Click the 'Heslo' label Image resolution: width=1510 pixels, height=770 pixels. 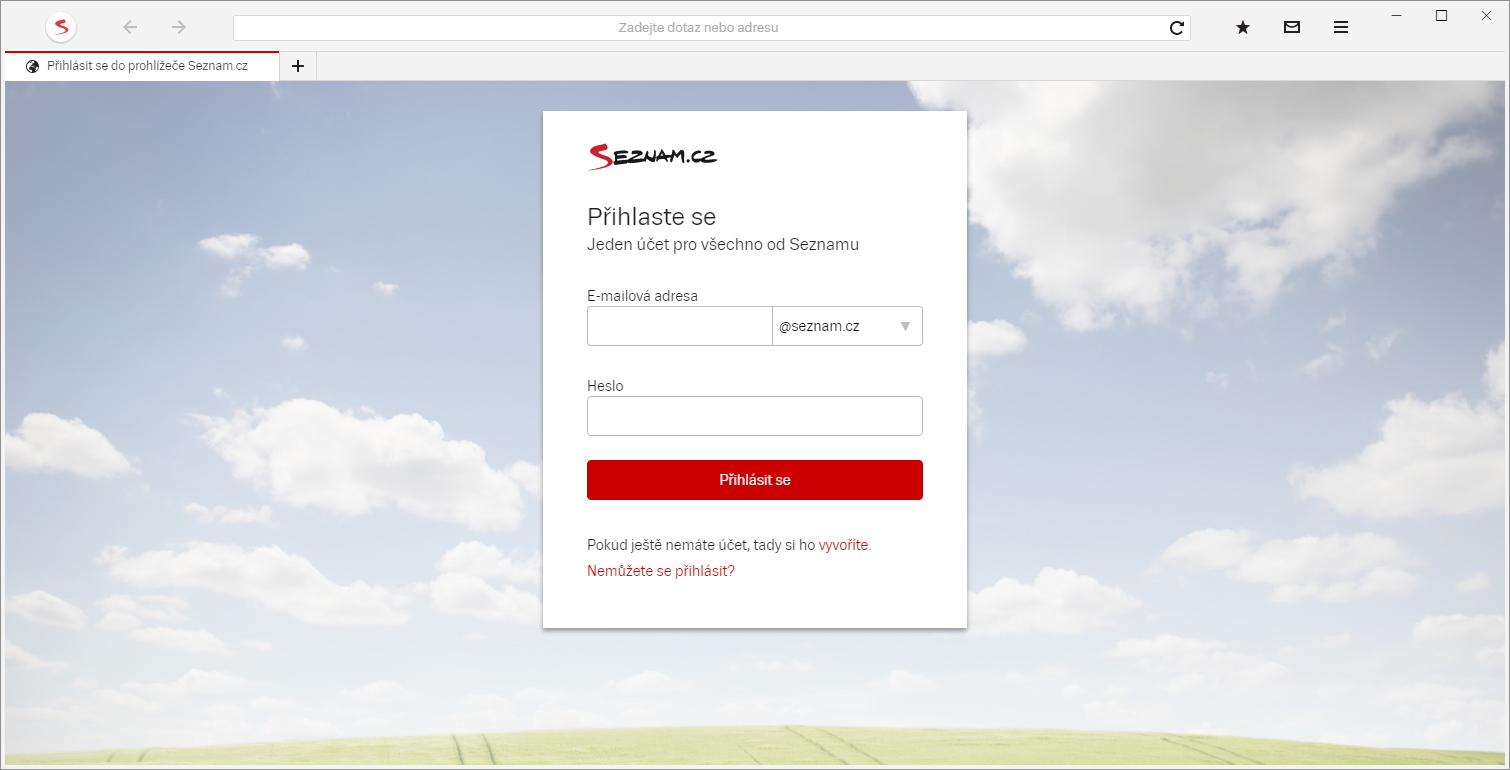(x=605, y=385)
